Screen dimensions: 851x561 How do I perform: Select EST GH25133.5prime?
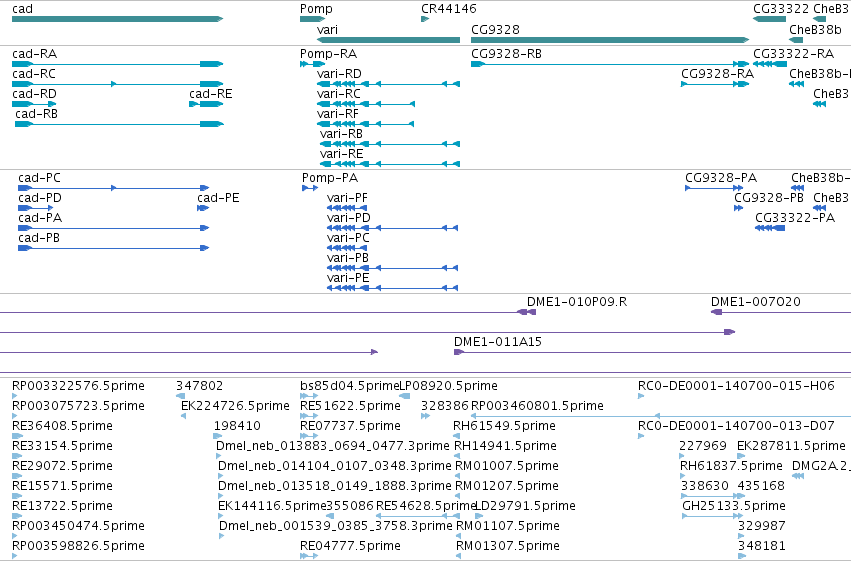click(734, 506)
